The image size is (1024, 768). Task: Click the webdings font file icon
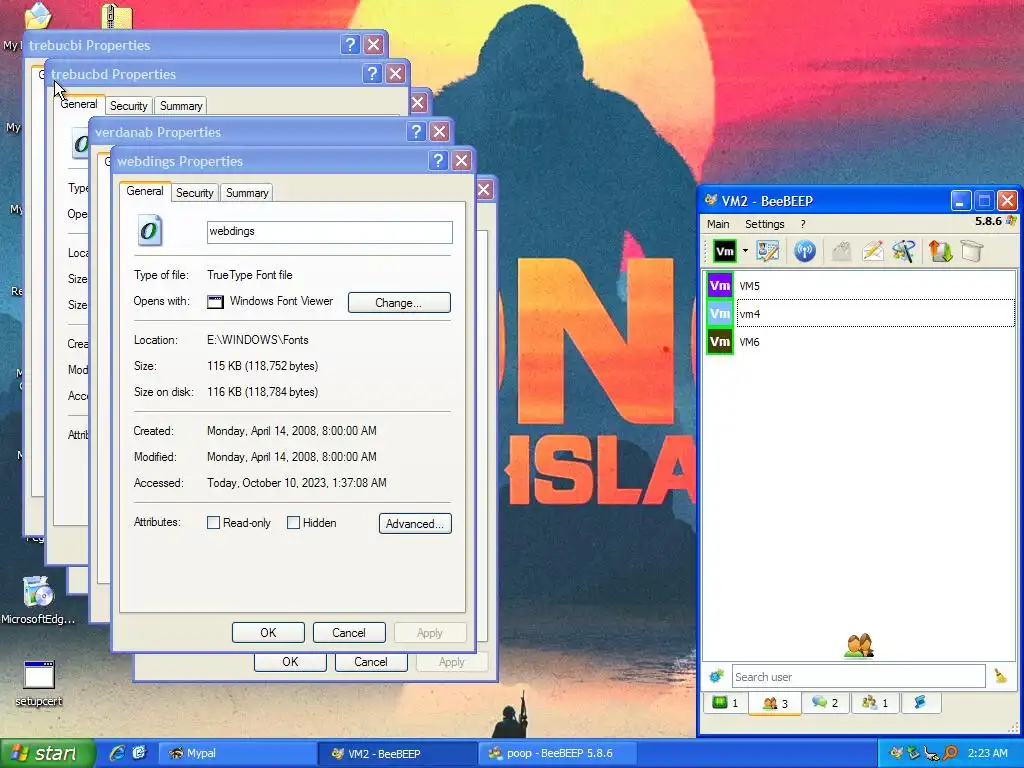150,231
